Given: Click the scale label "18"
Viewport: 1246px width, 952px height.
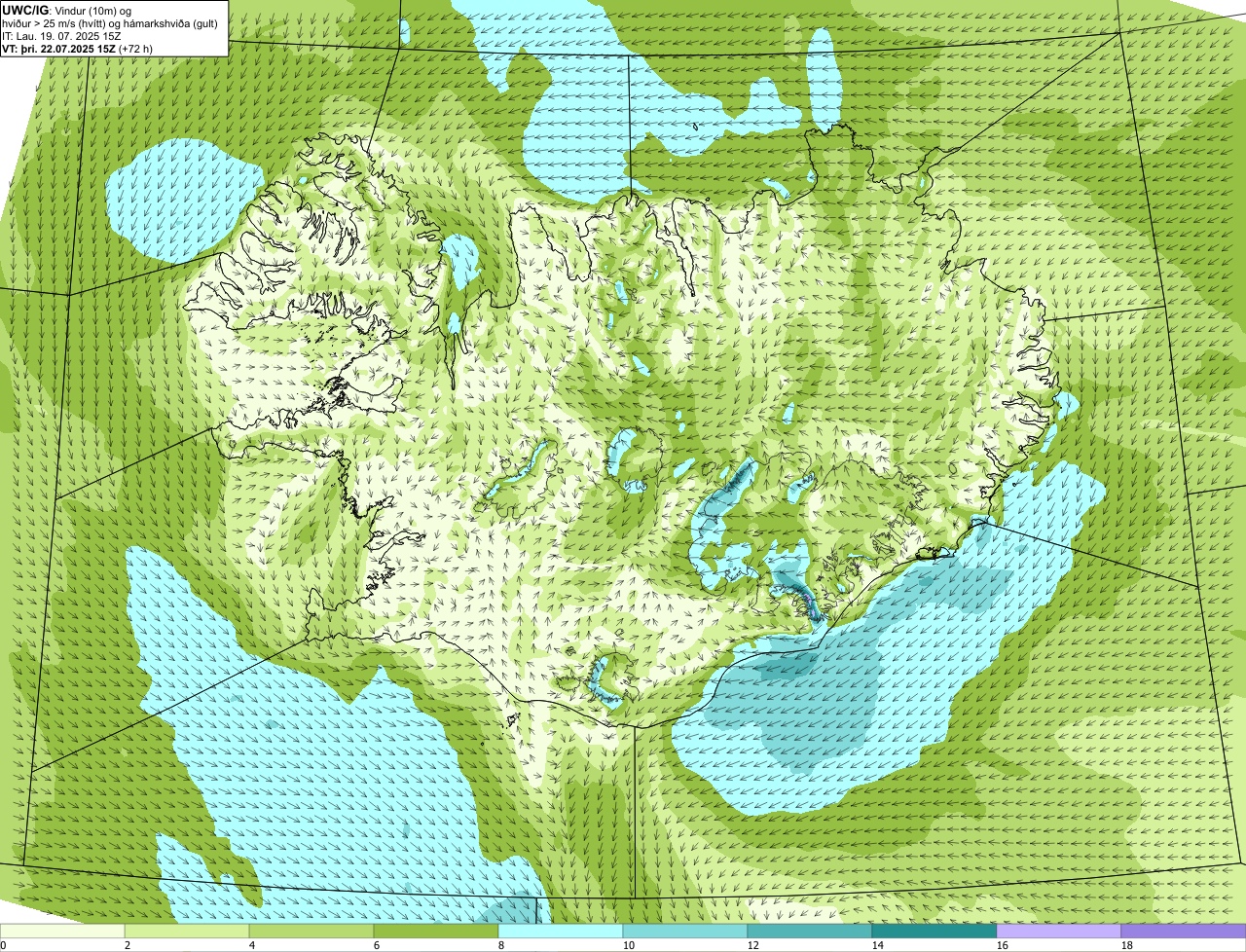Looking at the screenshot, I should [1127, 945].
